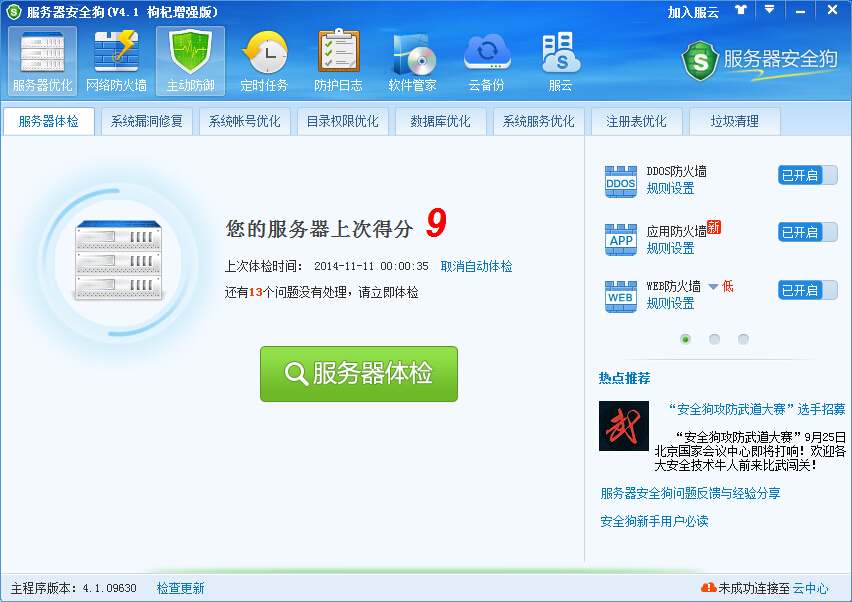The image size is (852, 602).
Task: Open the 防护日志 (Protection Logs) module
Action: point(335,58)
